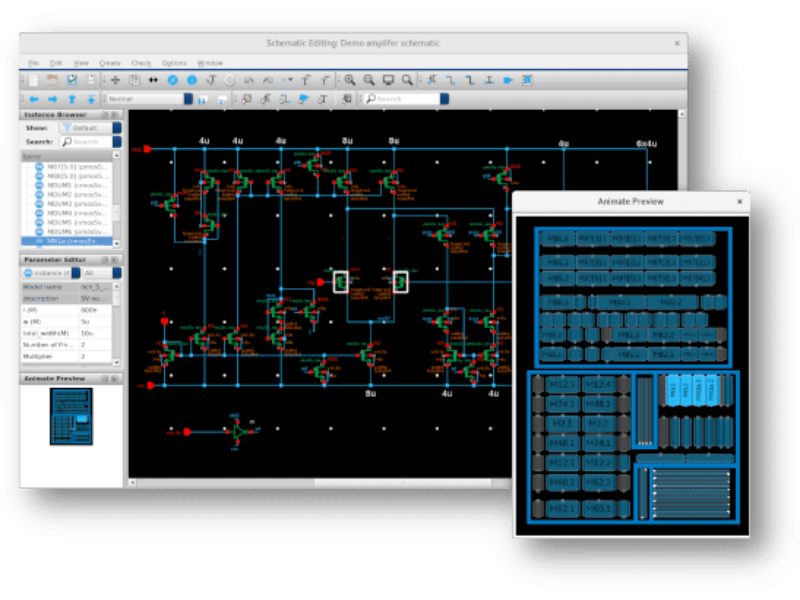
Task: Click the blue info circle icon
Action: pos(191,80)
